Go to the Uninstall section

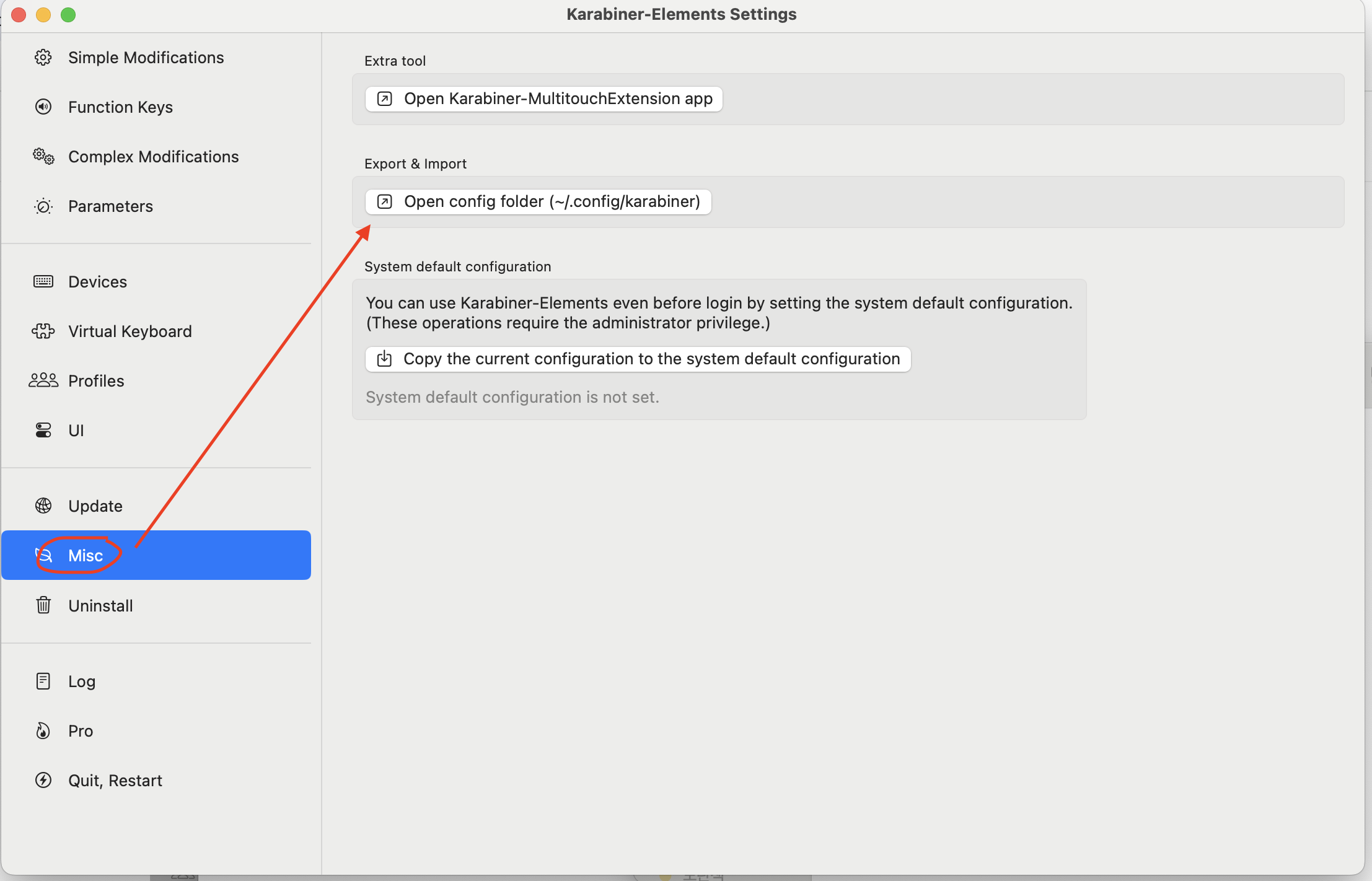[156, 605]
